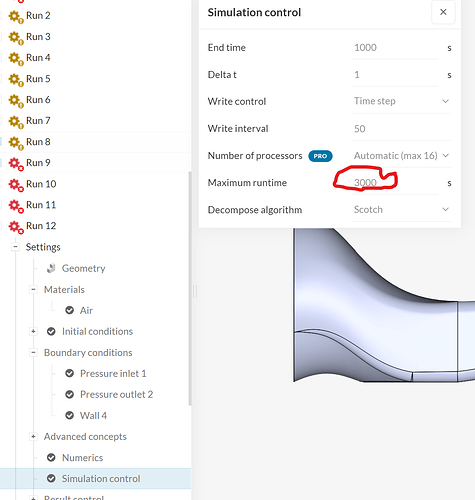The image size is (475, 500).
Task: Collapse the Materials branch
Action: [33, 289]
